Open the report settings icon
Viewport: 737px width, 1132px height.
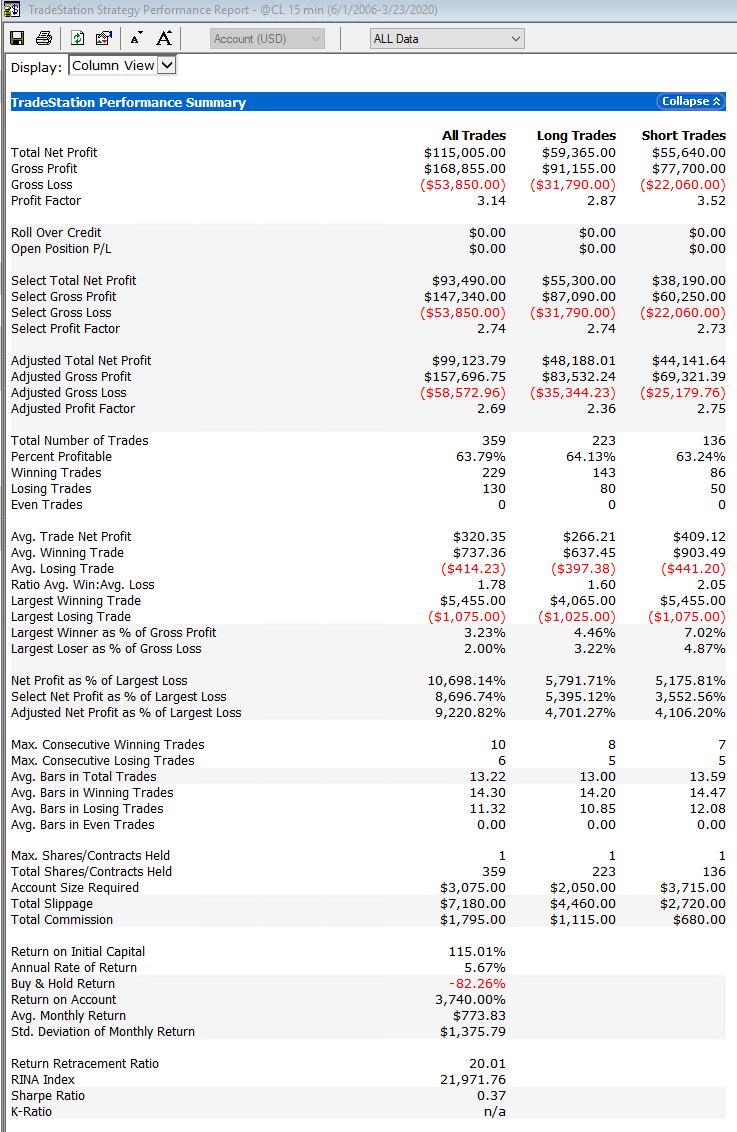pos(104,39)
